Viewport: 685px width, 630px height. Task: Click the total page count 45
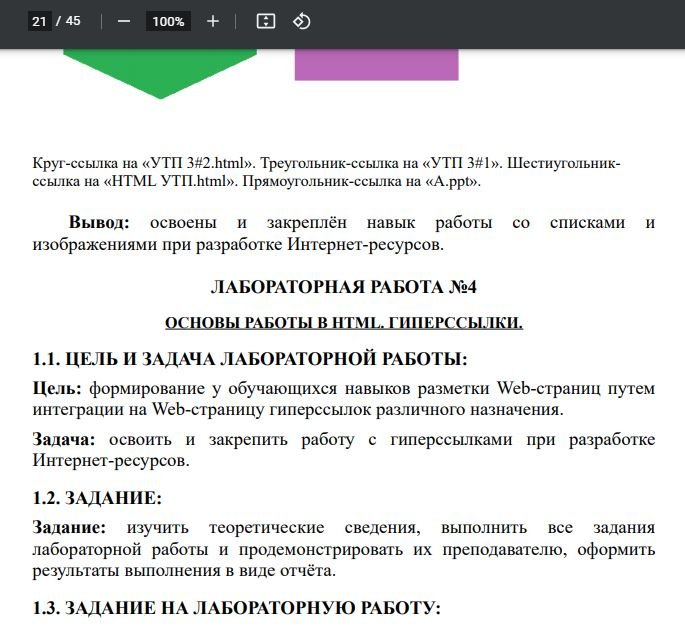coord(73,21)
